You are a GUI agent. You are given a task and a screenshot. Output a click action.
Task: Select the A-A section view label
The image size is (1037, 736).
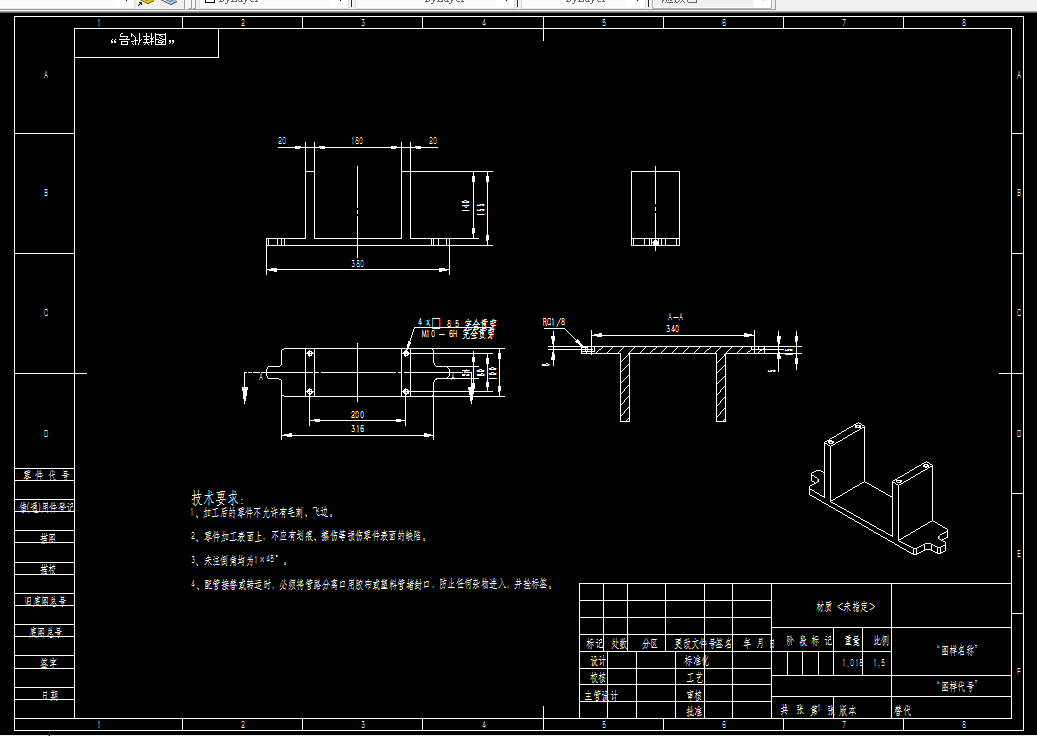point(675,317)
